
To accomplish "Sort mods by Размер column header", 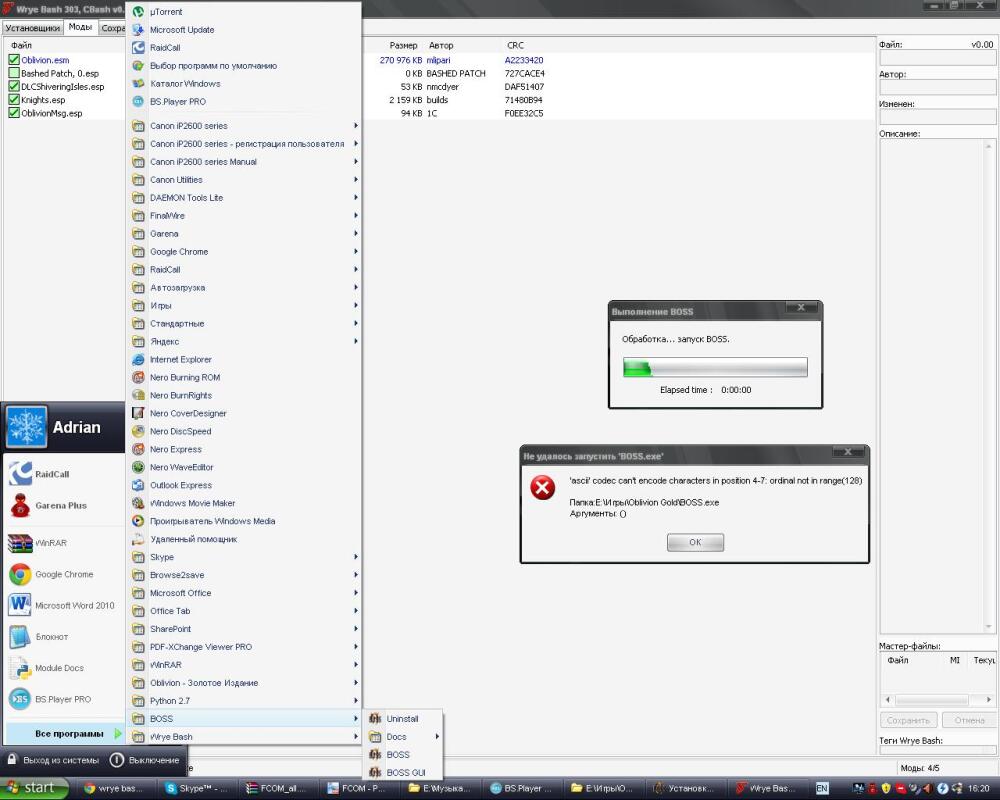I will [x=403, y=45].
